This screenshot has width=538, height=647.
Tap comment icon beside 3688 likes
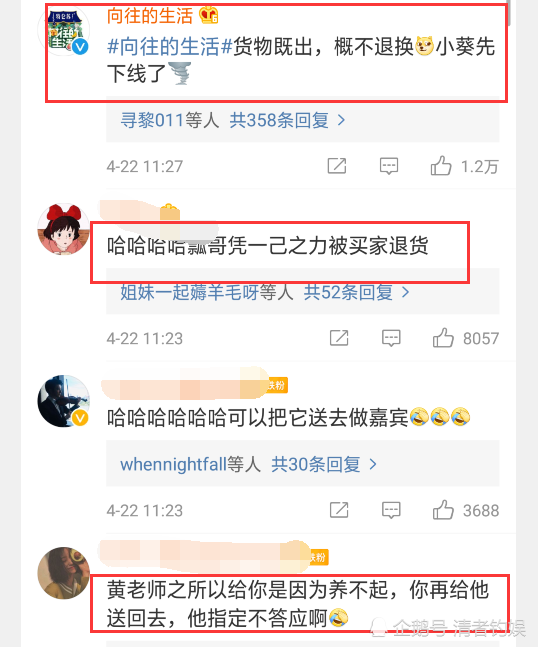click(x=391, y=510)
